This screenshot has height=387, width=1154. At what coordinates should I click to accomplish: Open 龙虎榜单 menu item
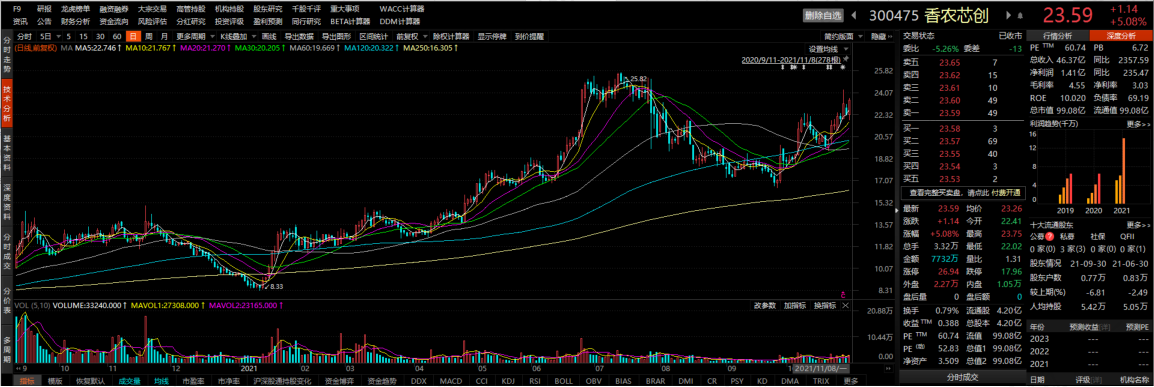[76, 10]
